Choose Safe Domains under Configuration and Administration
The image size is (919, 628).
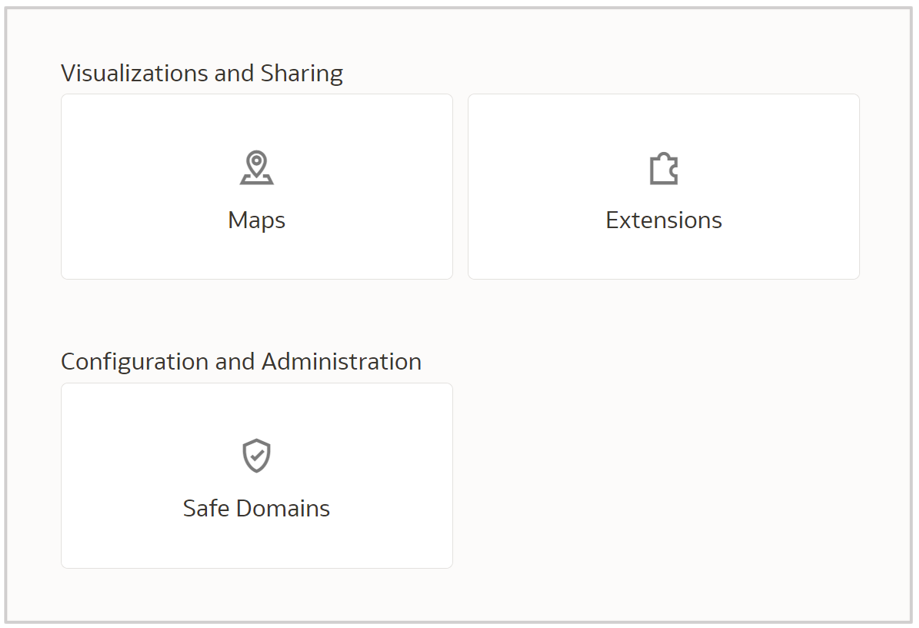click(x=257, y=475)
